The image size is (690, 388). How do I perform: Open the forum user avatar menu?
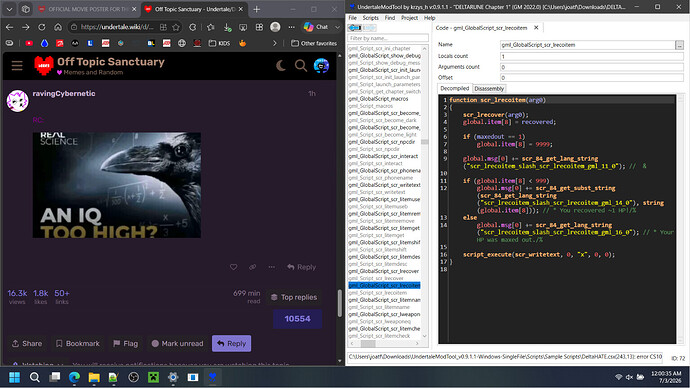(x=321, y=66)
